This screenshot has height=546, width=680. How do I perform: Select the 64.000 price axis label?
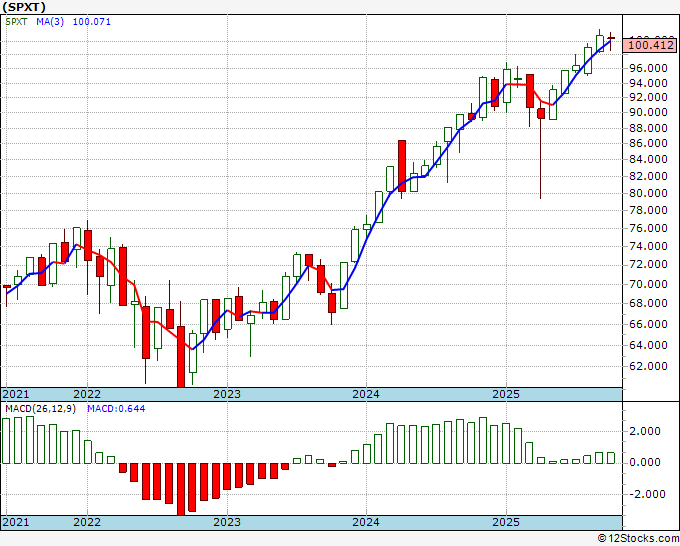pos(648,345)
